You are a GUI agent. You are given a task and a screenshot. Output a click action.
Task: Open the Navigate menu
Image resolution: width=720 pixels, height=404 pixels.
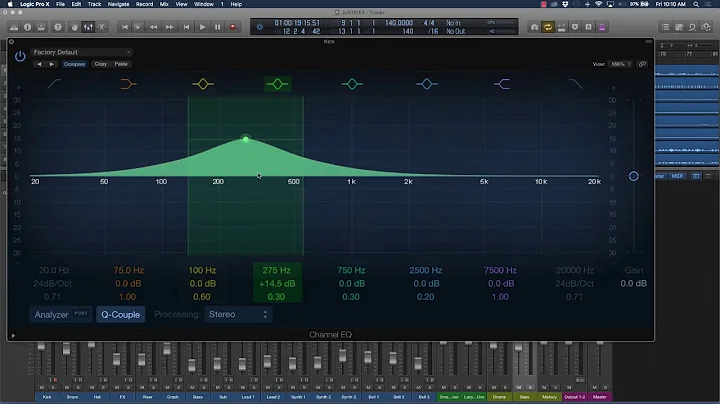[x=118, y=4]
